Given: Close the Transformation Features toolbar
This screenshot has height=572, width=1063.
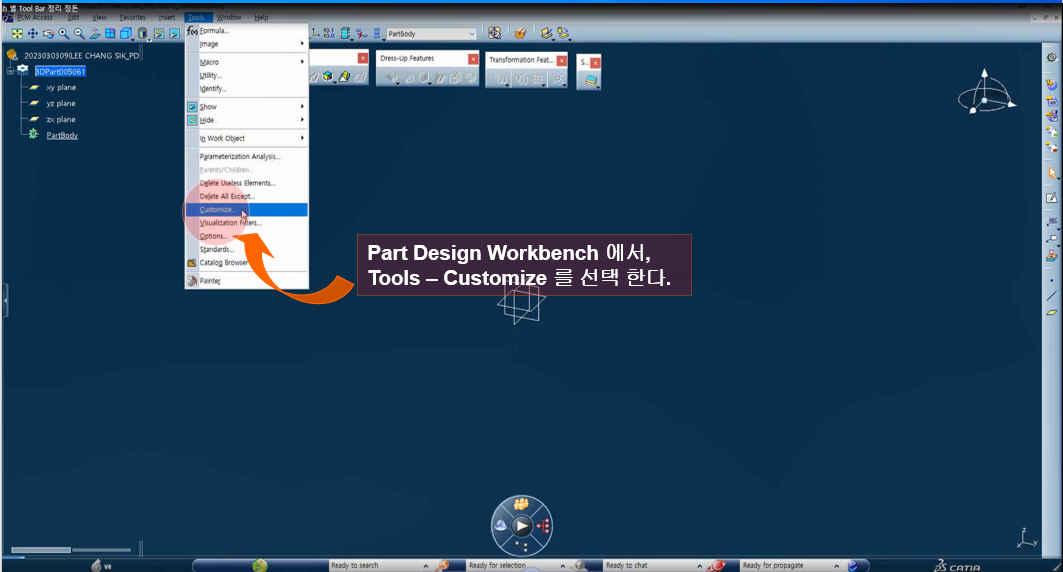Looking at the screenshot, I should tap(561, 60).
